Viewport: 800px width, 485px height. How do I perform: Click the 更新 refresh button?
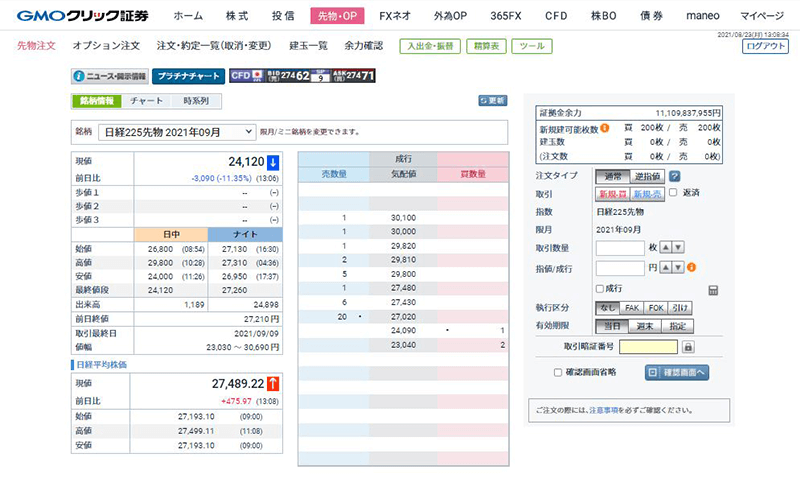click(492, 101)
